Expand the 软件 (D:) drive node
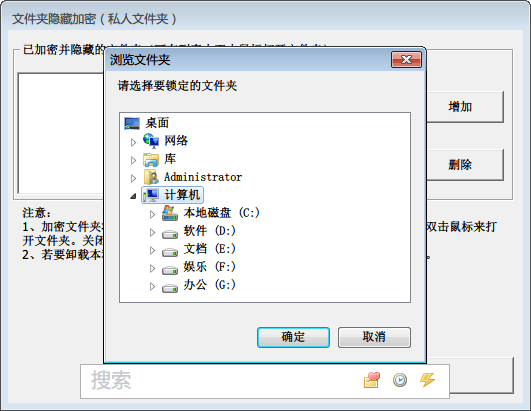This screenshot has height=411, width=531. 152,232
